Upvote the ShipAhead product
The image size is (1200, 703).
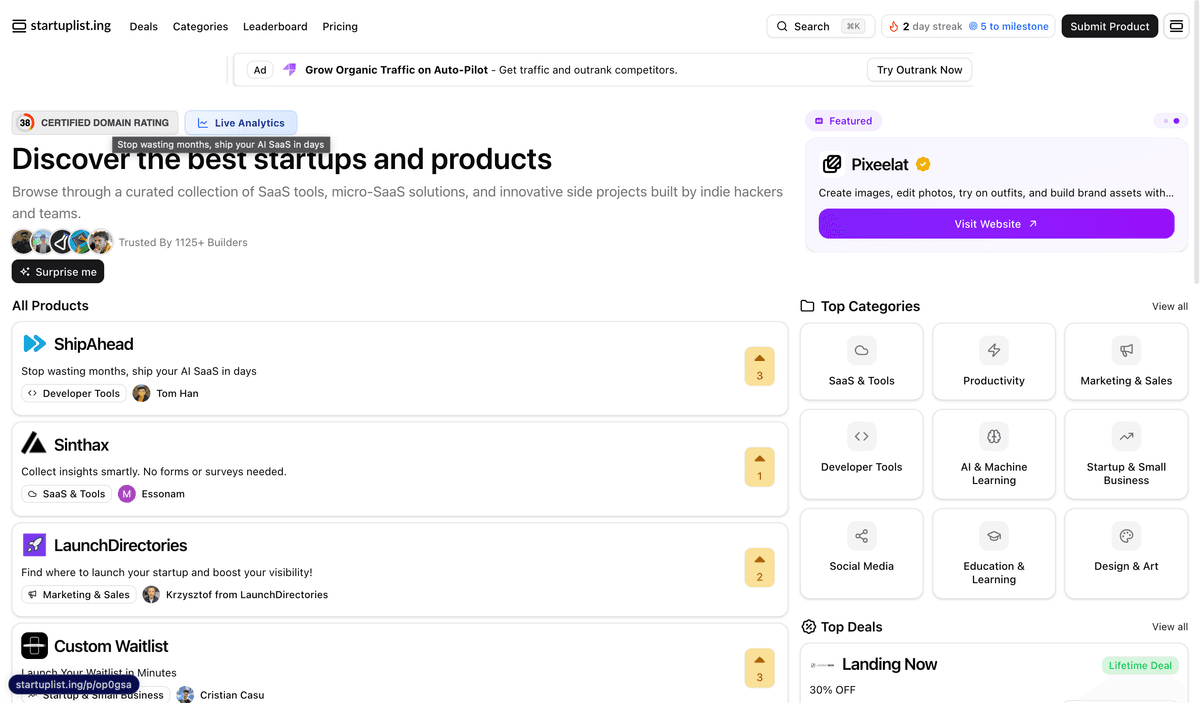point(759,366)
